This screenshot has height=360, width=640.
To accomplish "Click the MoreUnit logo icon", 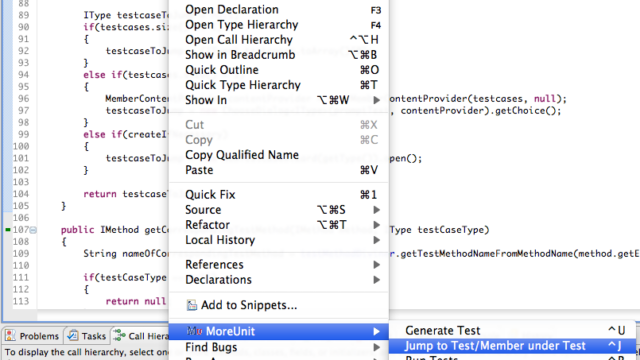I will pyautogui.click(x=194, y=331).
